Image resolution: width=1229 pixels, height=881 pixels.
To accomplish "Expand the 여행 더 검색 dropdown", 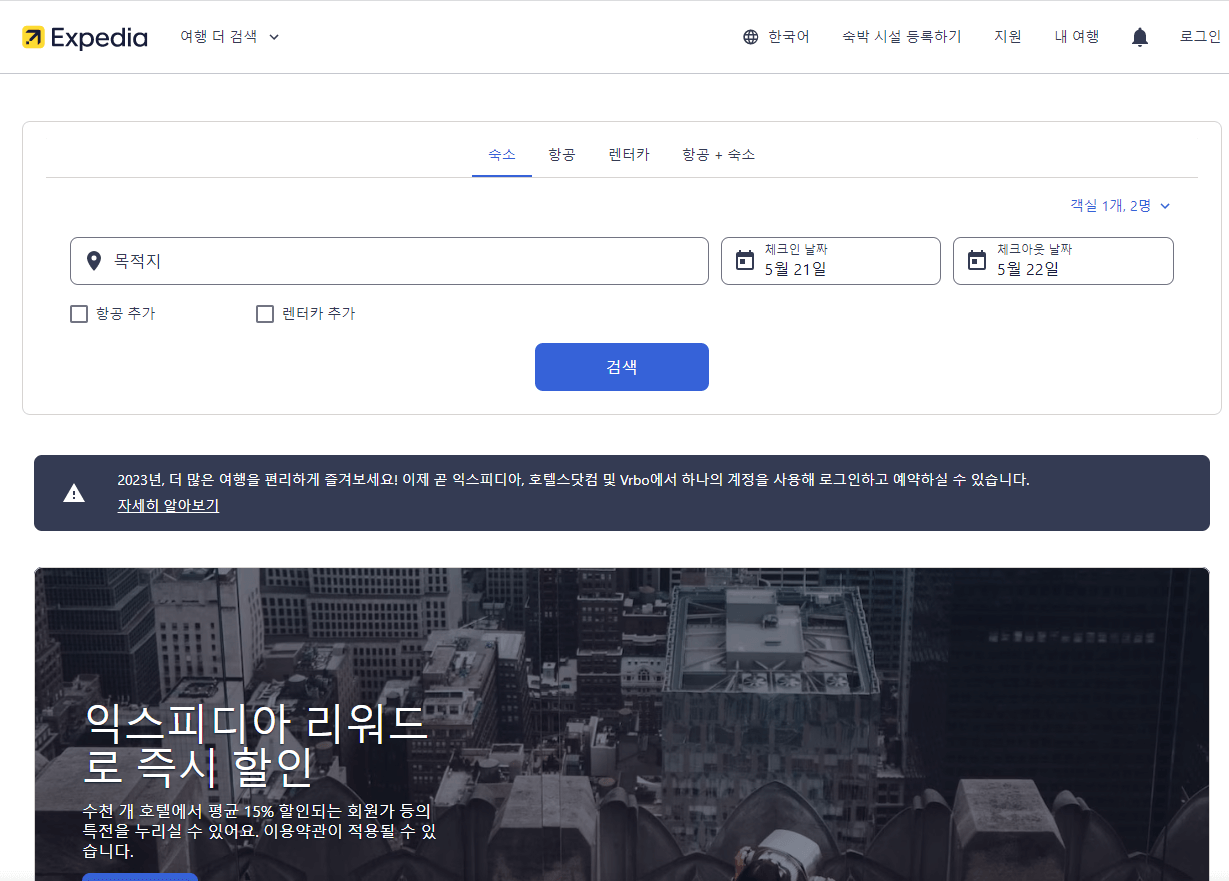I will click(x=230, y=37).
